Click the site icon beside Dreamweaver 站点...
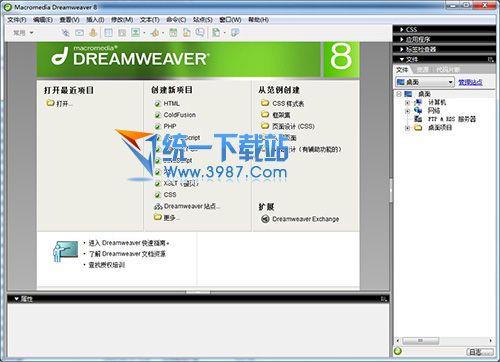The height and width of the screenshot is (362, 500). click(158, 206)
